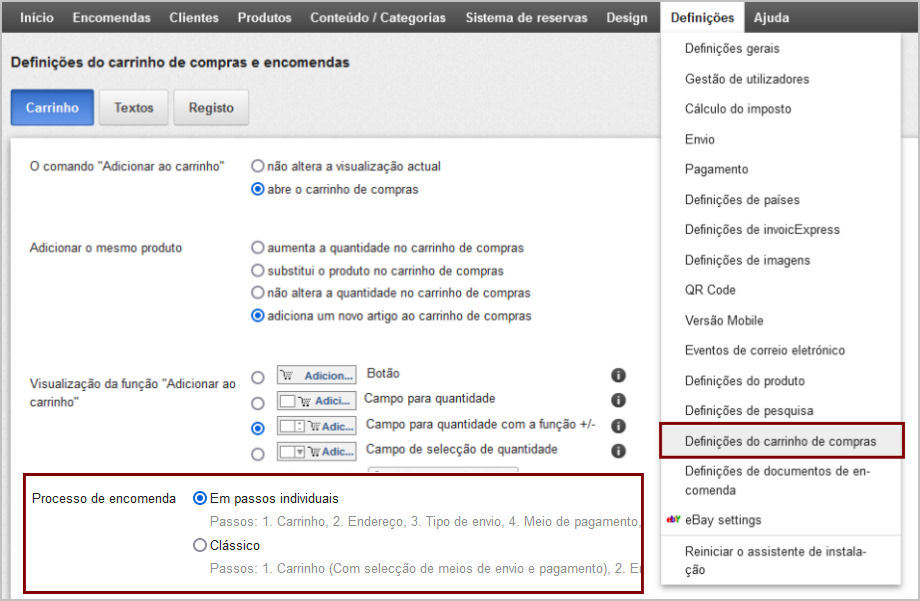Select 'adiciona um novo artigo ao carrinho'
This screenshot has height=601, width=920.
[257, 316]
